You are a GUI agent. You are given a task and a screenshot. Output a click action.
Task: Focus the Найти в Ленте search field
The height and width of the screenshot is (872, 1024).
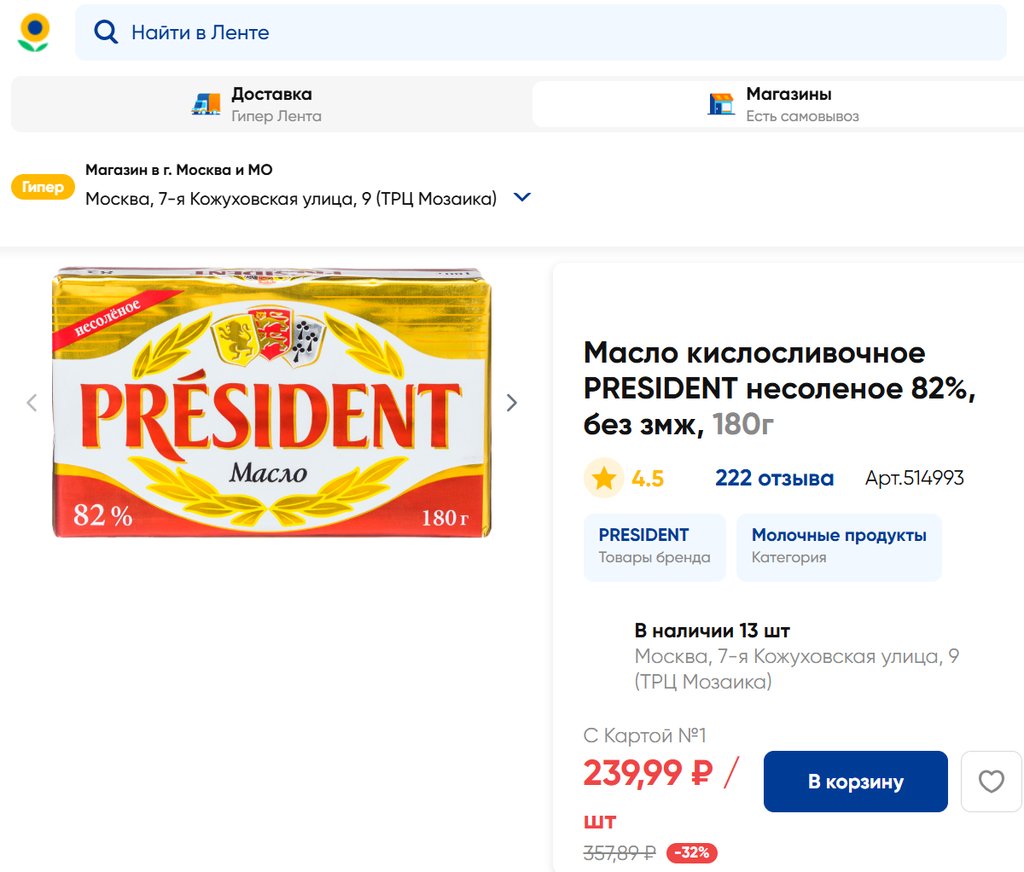coord(540,32)
